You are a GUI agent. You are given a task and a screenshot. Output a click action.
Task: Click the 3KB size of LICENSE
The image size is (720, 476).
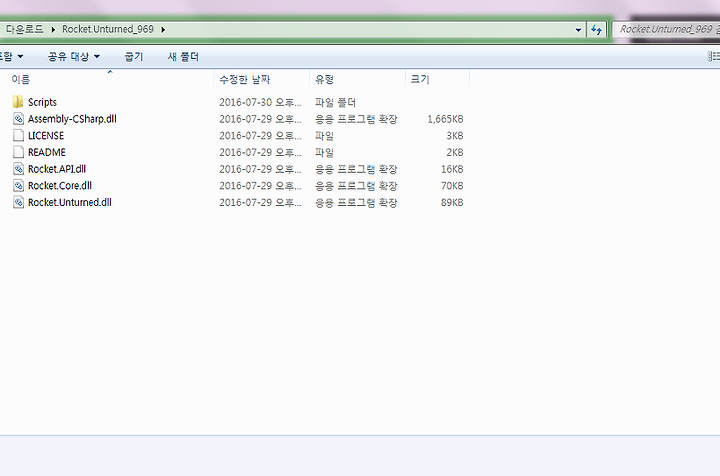point(455,135)
